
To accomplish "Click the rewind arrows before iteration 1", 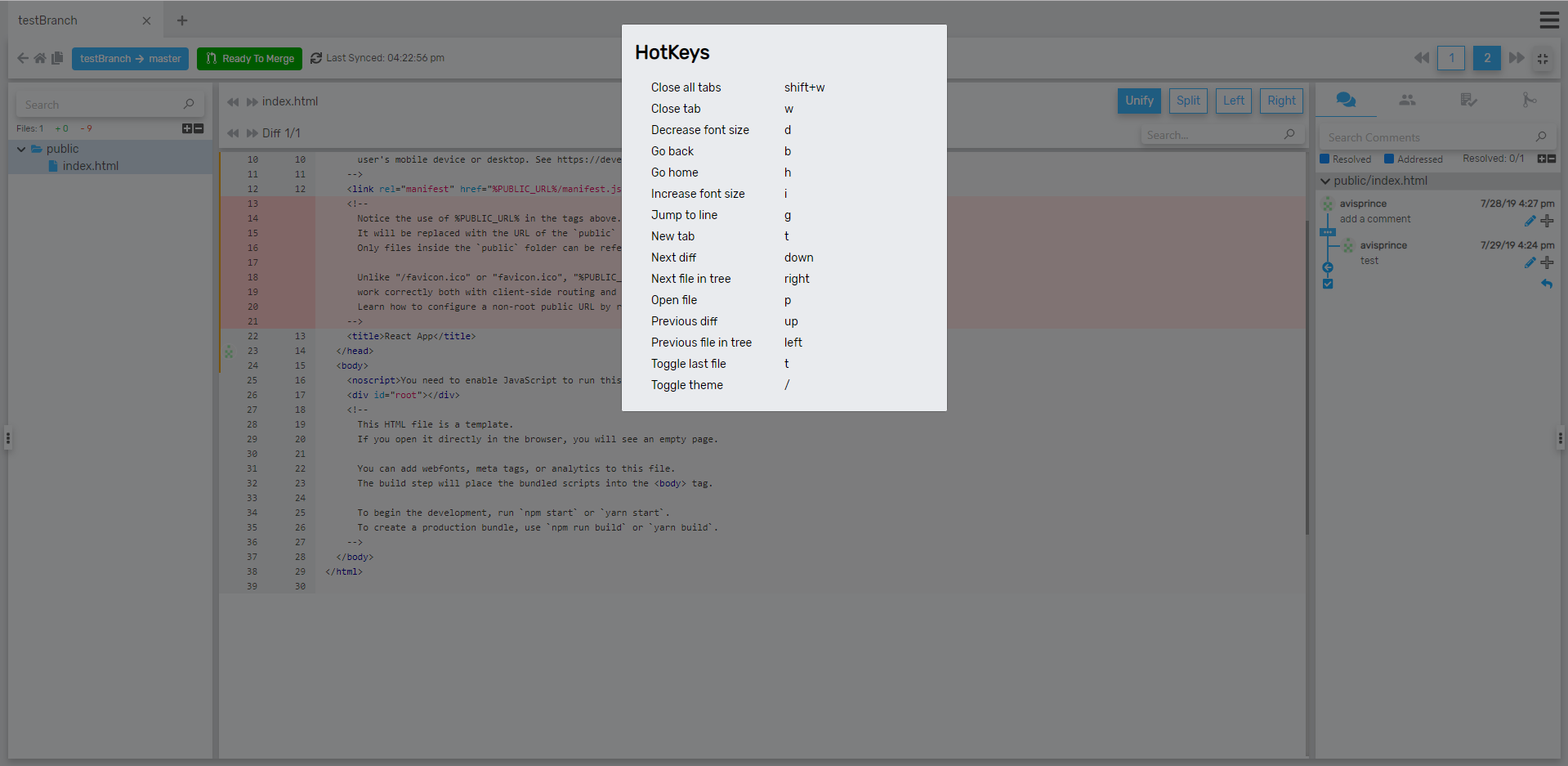I will pyautogui.click(x=1422, y=58).
